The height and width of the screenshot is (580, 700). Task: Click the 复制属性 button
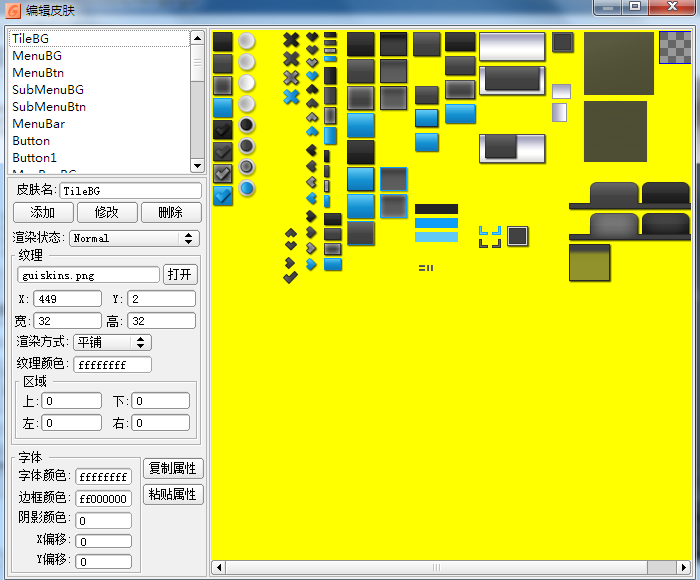[173, 468]
